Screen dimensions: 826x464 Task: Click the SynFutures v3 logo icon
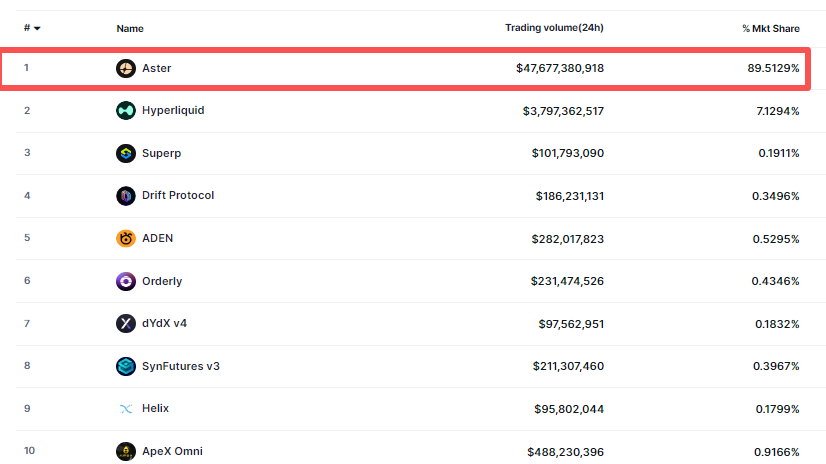tap(125, 366)
